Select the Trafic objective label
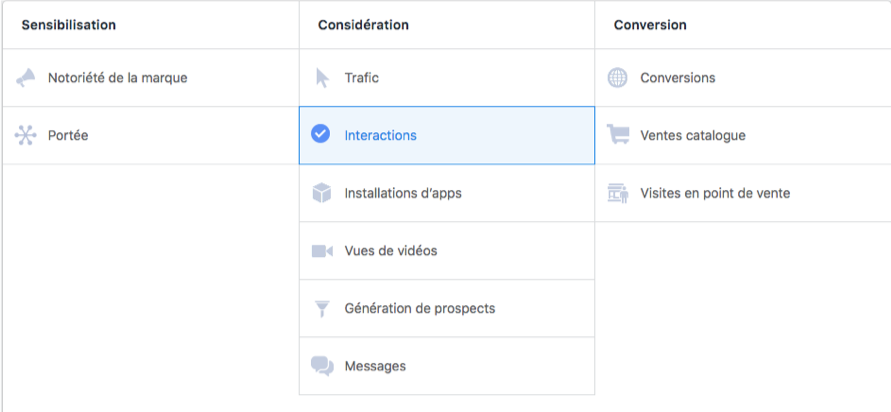 361,78
